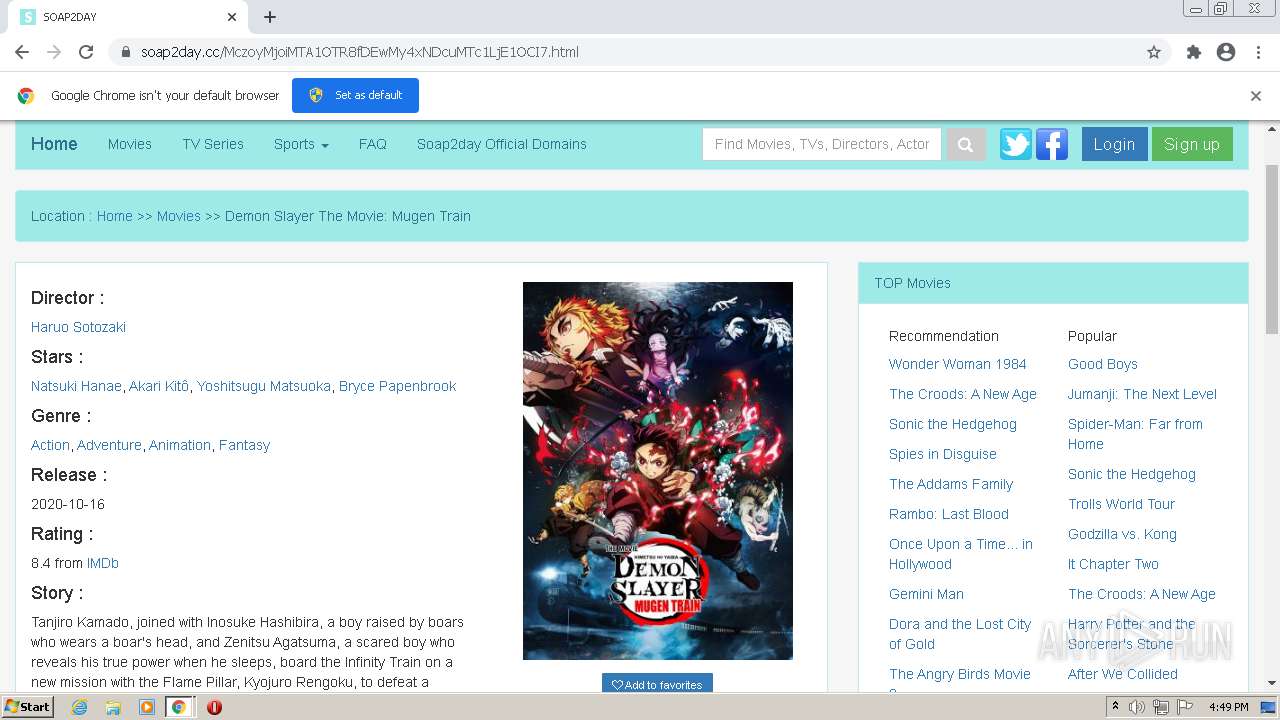
Task: Open the Chrome profile avatar
Action: [x=1226, y=52]
